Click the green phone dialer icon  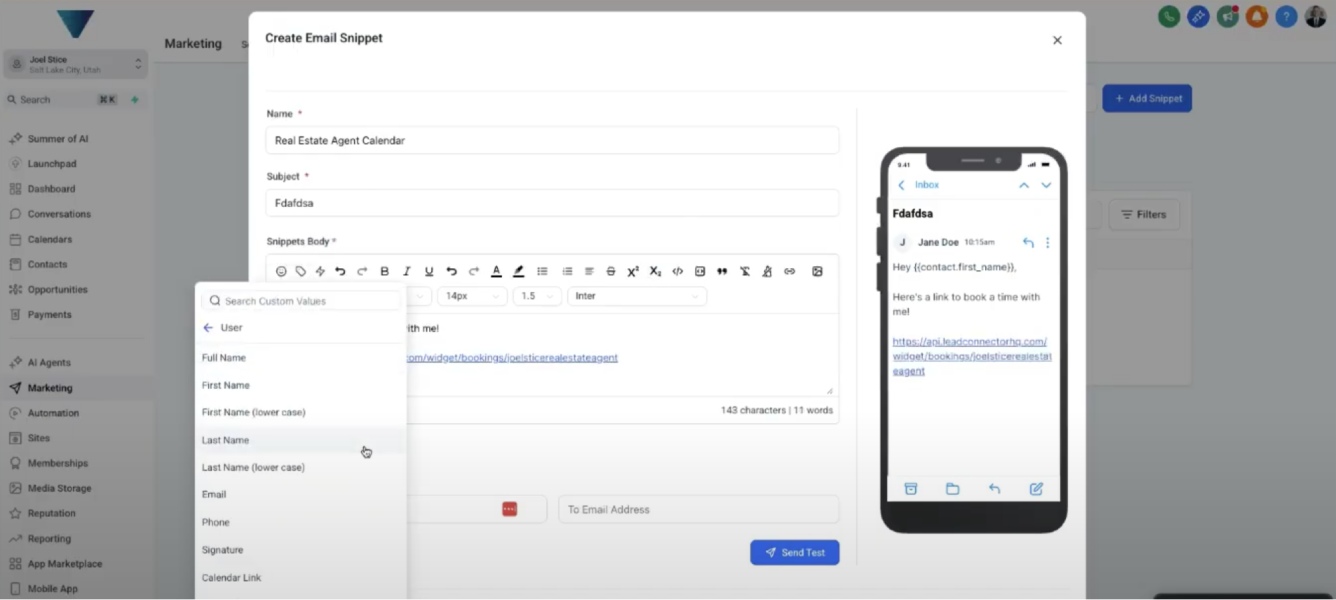point(1168,17)
